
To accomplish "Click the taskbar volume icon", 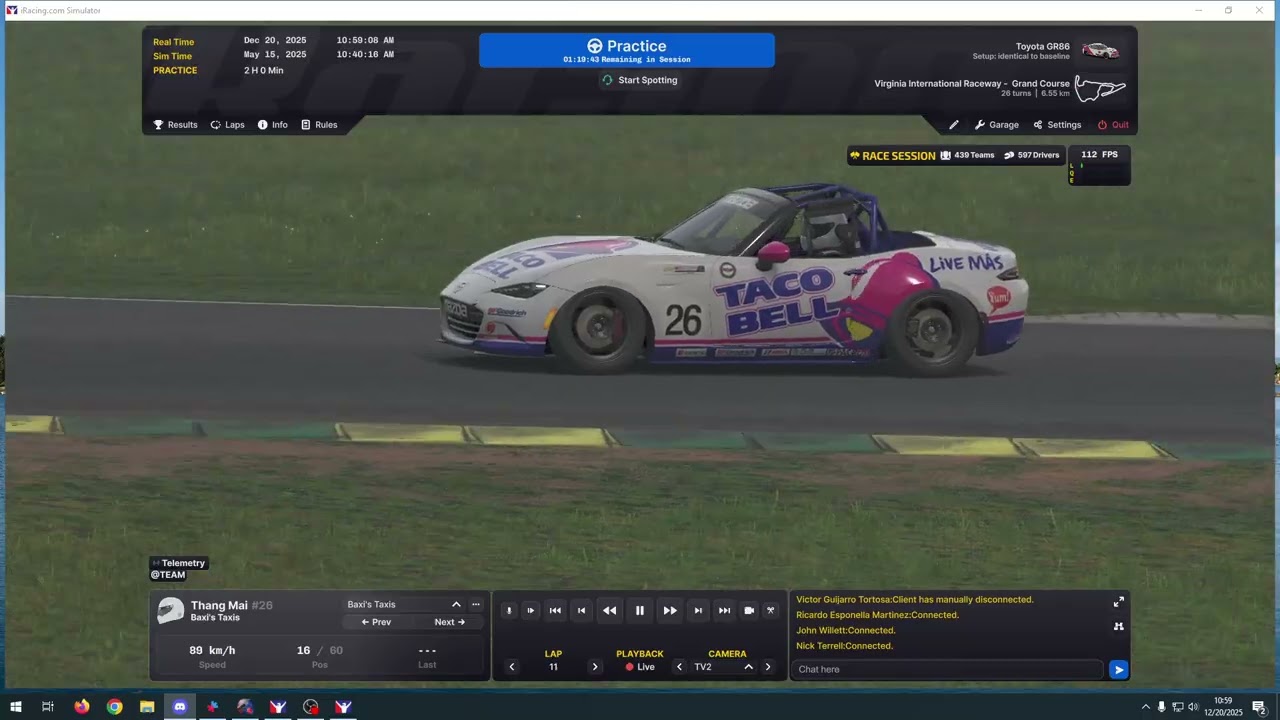I will tap(1193, 707).
